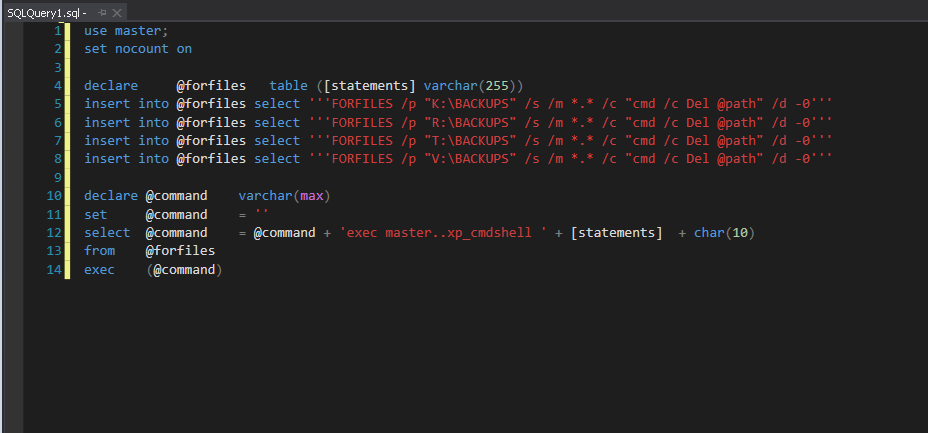Viewport: 928px width, 433px height.
Task: Click 'insert into' on line 5
Action: [126, 104]
